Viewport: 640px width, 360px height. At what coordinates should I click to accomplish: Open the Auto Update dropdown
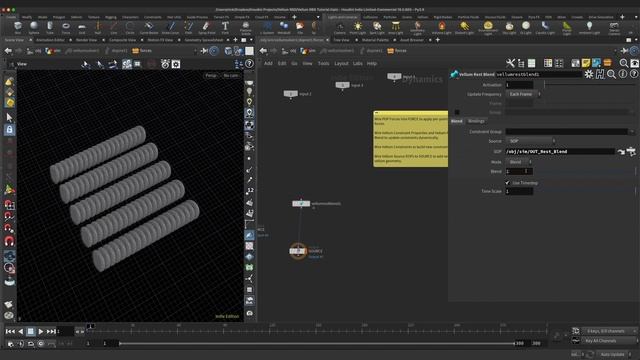click(614, 354)
